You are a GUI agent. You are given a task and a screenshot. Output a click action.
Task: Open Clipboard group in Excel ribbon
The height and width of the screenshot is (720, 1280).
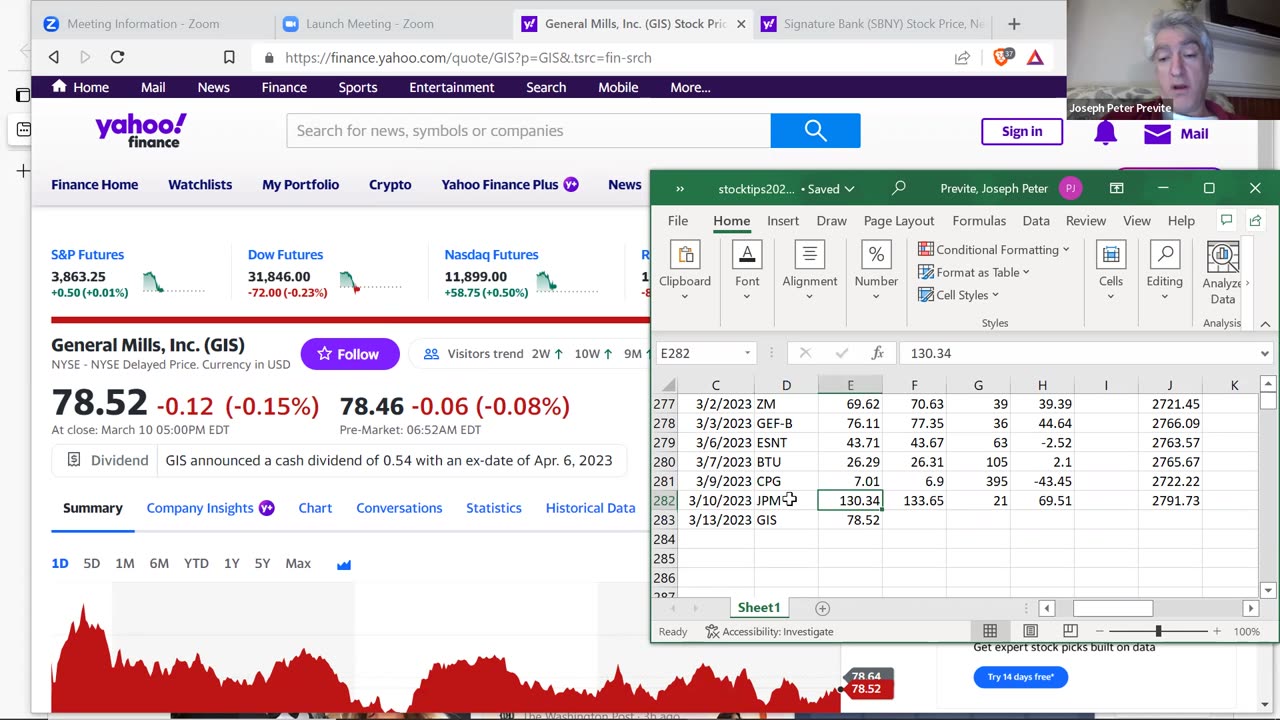pyautogui.click(x=685, y=270)
